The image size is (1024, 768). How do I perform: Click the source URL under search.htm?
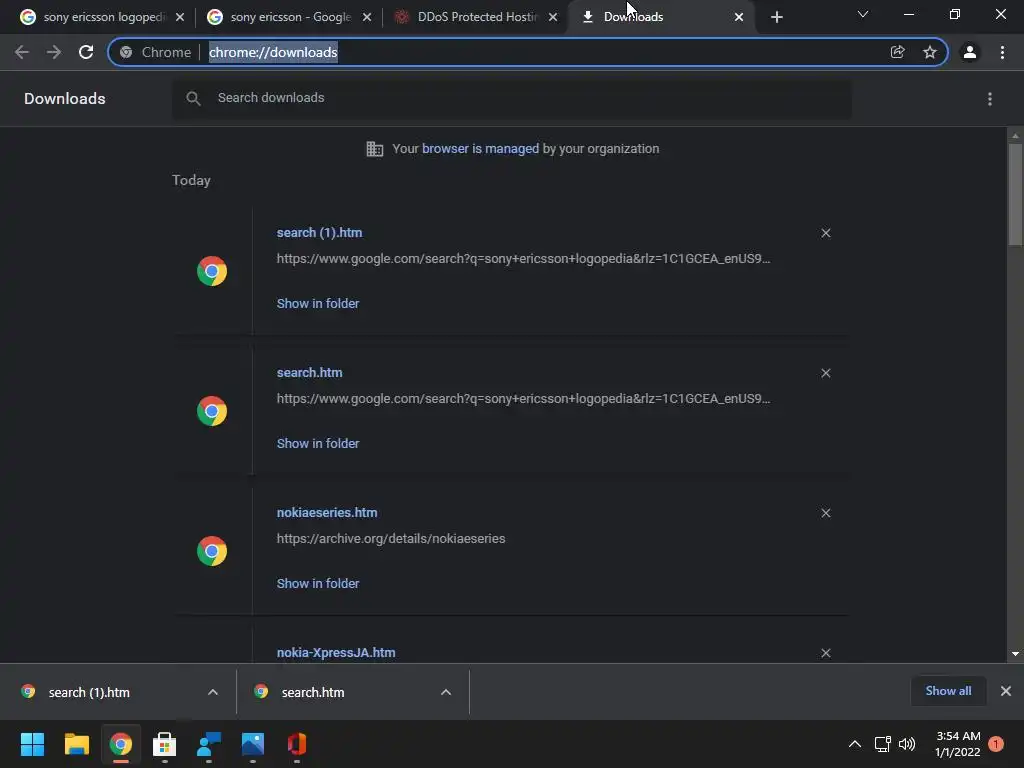tap(523, 399)
